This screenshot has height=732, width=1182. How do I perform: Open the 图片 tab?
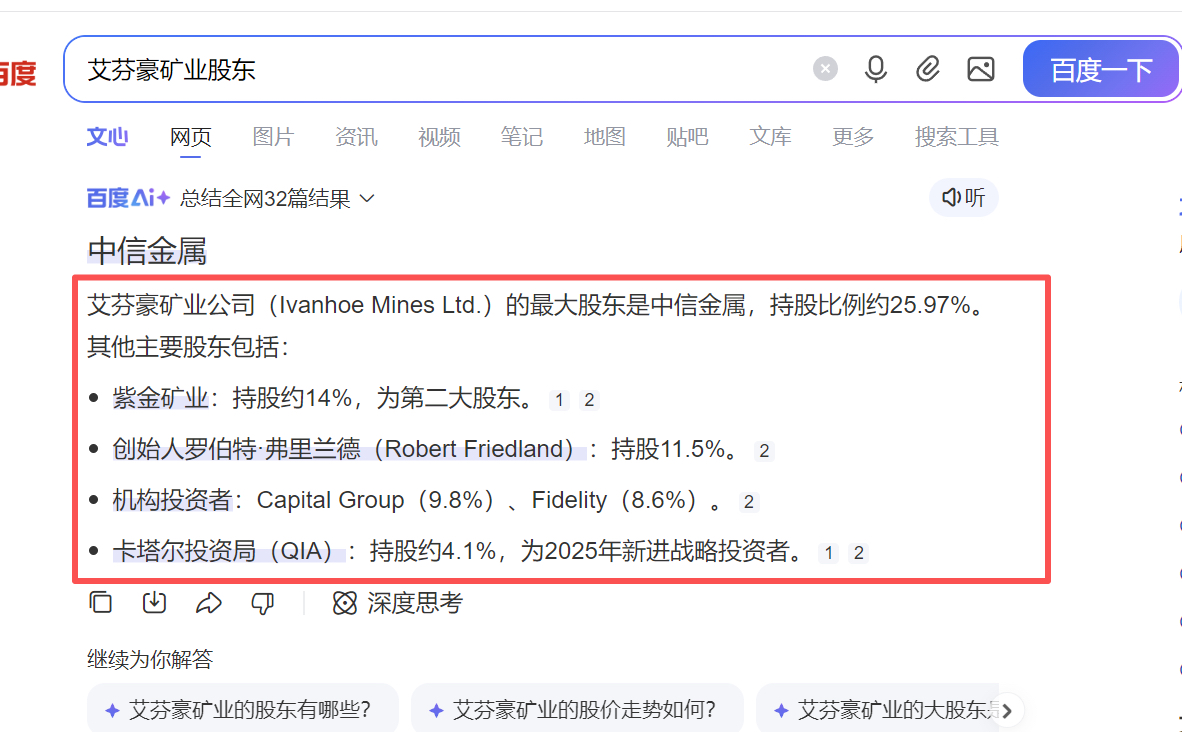(x=273, y=136)
